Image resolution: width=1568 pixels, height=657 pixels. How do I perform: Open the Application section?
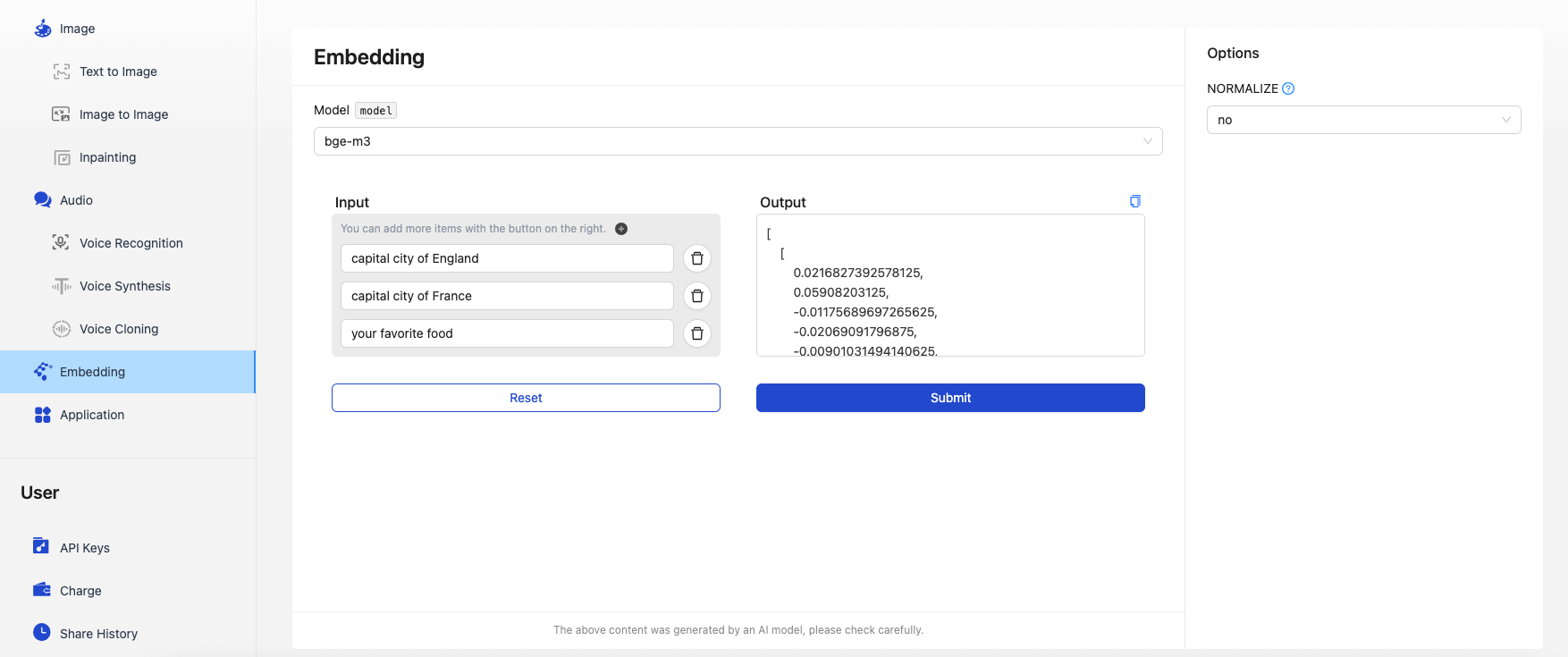click(x=91, y=415)
